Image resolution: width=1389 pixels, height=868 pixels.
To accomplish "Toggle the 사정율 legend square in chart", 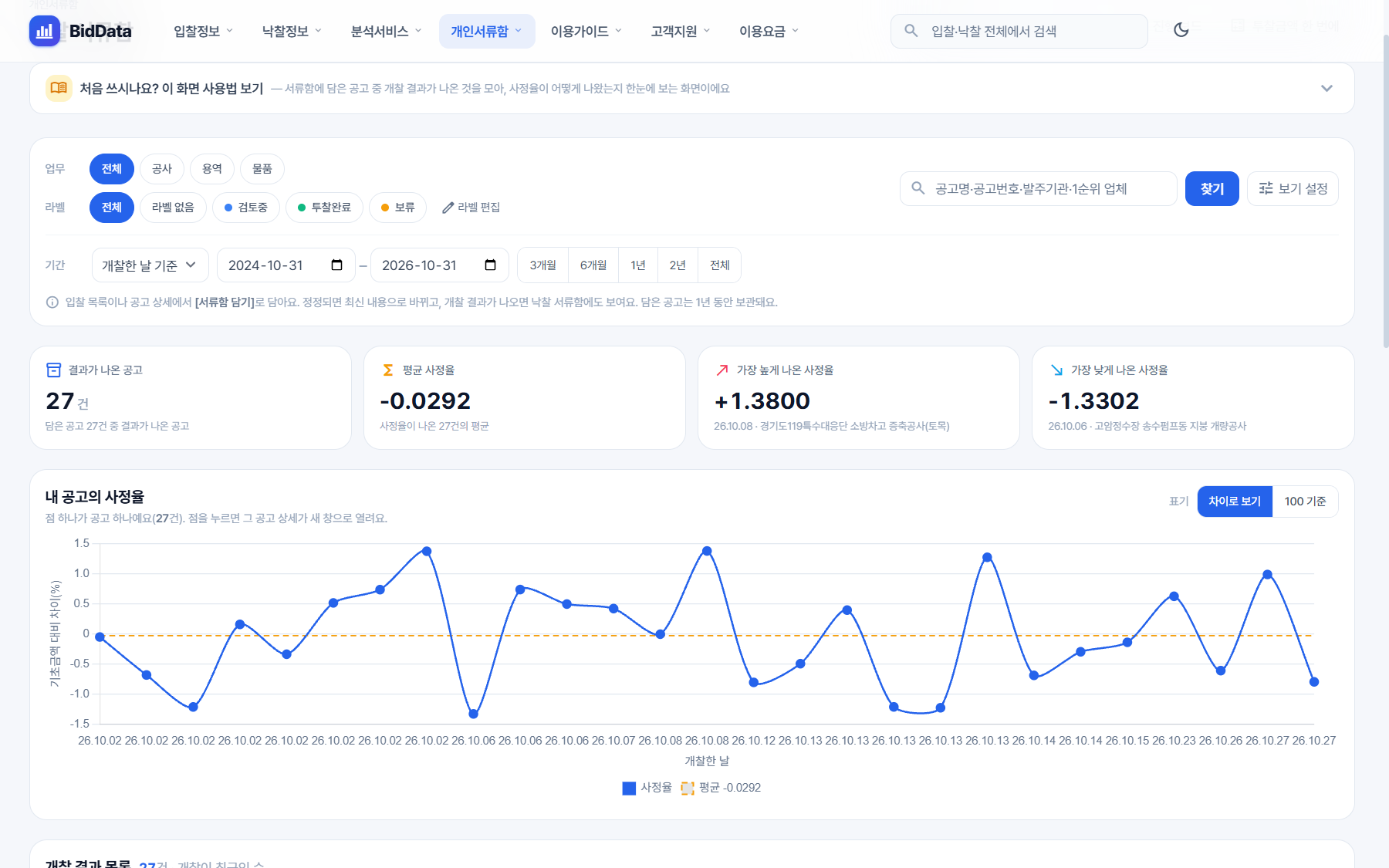I will (x=629, y=788).
